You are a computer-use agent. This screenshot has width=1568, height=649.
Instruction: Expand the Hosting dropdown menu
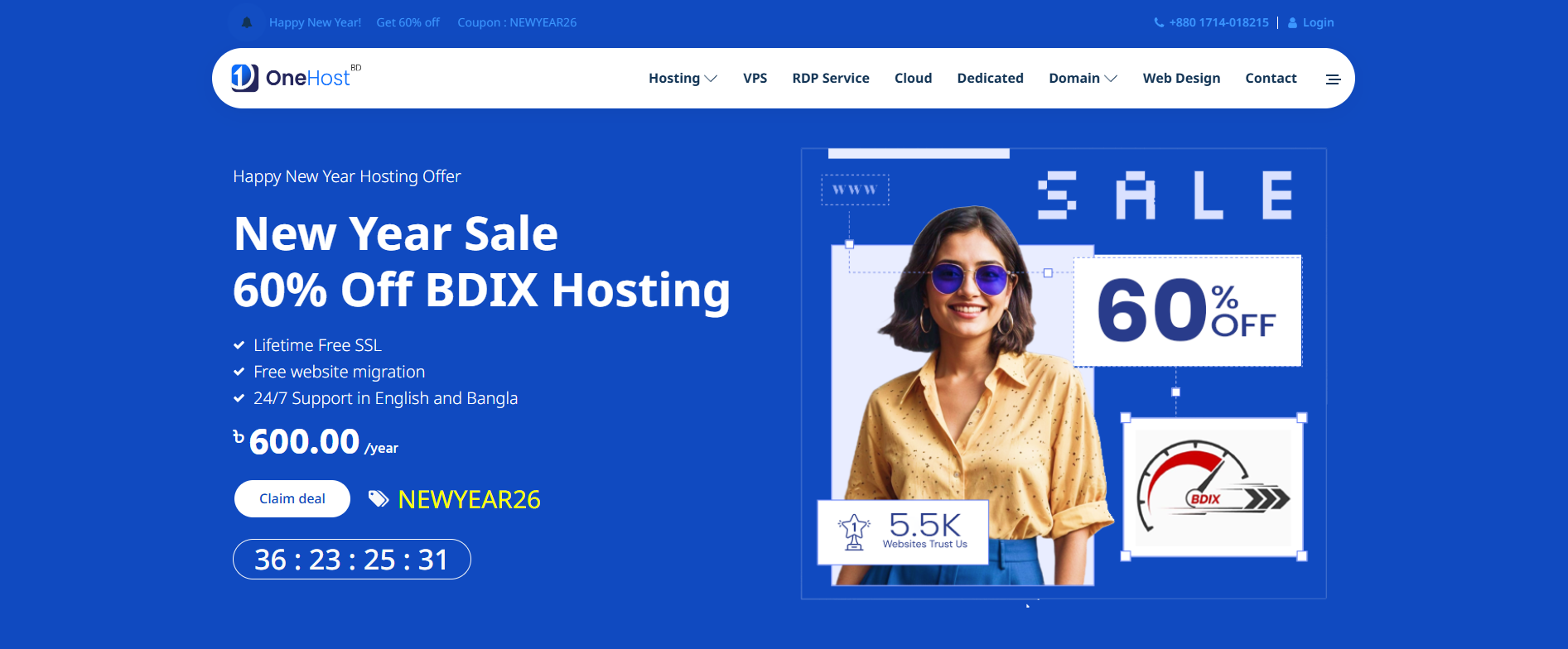[683, 78]
